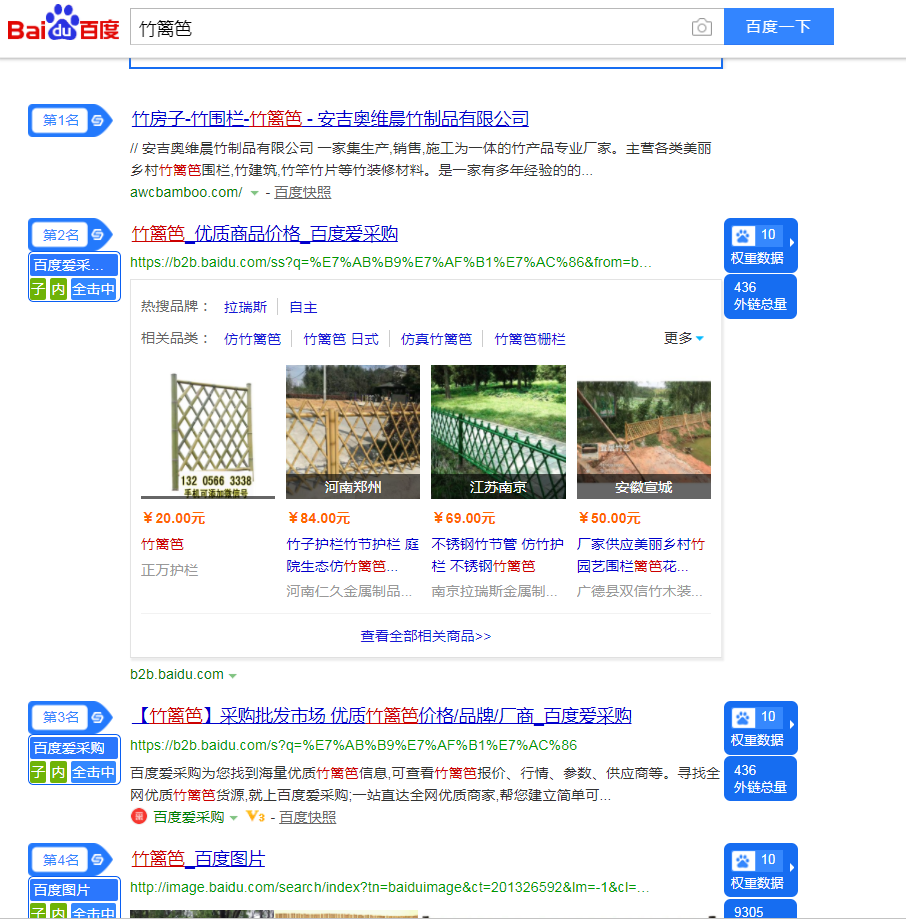Click seller name 南京拉瑞斯金属制...
This screenshot has width=906, height=920.
[494, 591]
